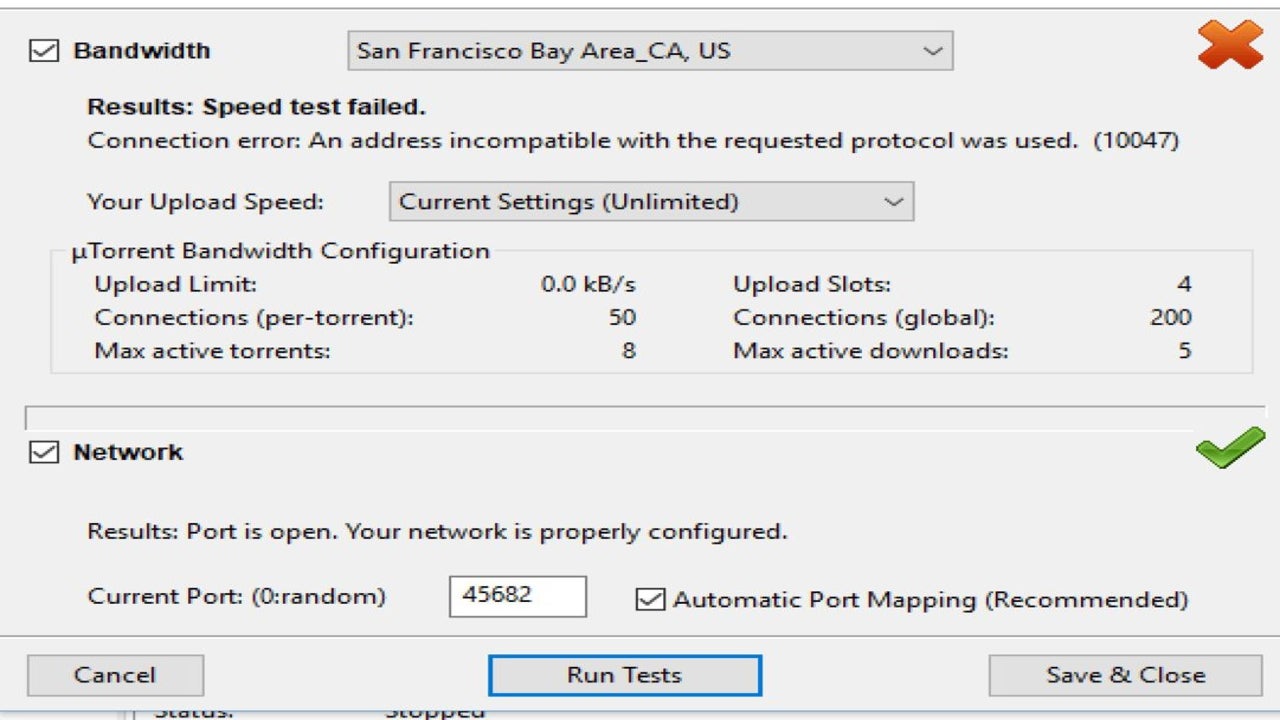Click the Cancel button
This screenshot has height=720, width=1280.
pyautogui.click(x=115, y=676)
